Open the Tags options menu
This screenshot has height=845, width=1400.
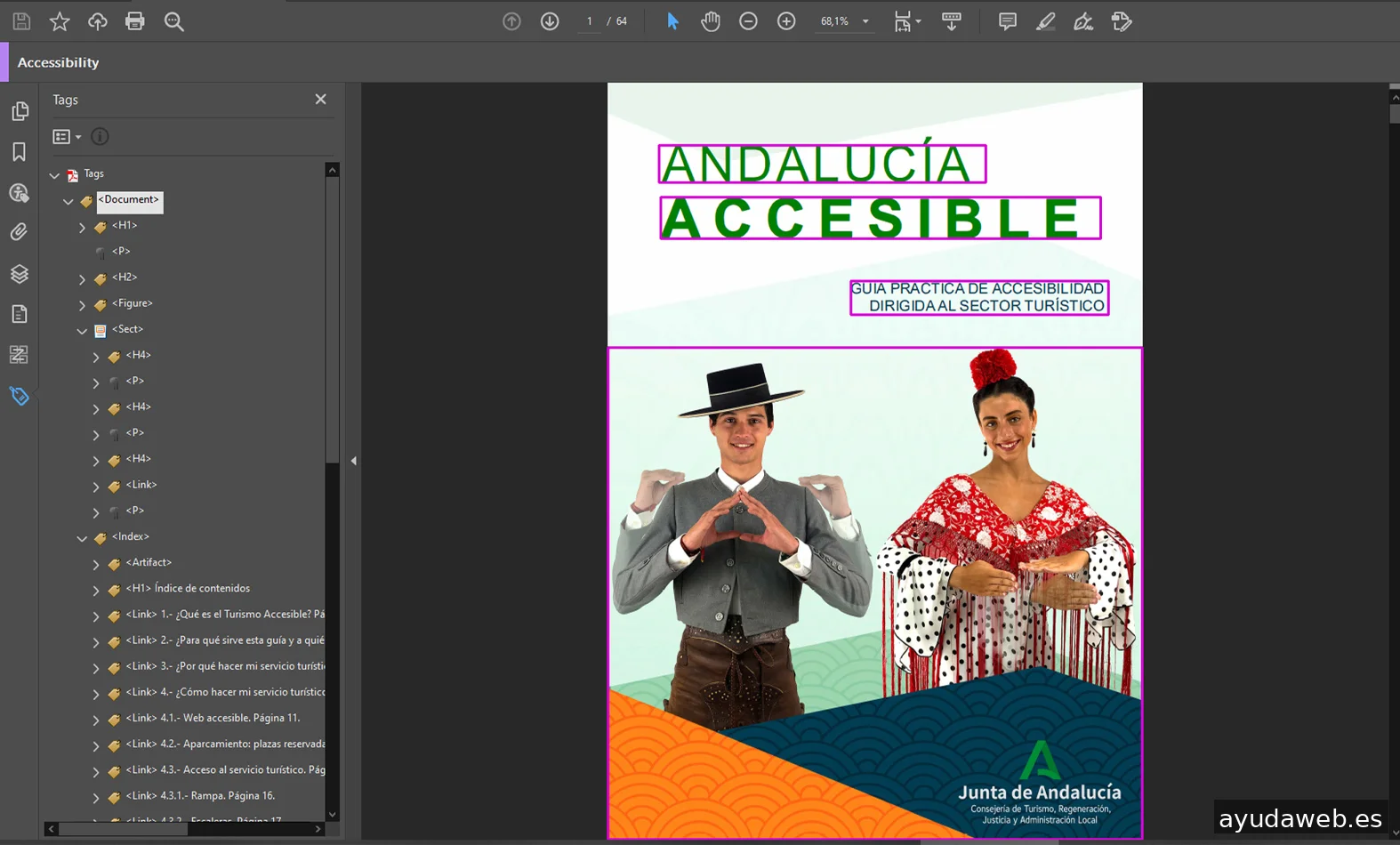coord(67,137)
